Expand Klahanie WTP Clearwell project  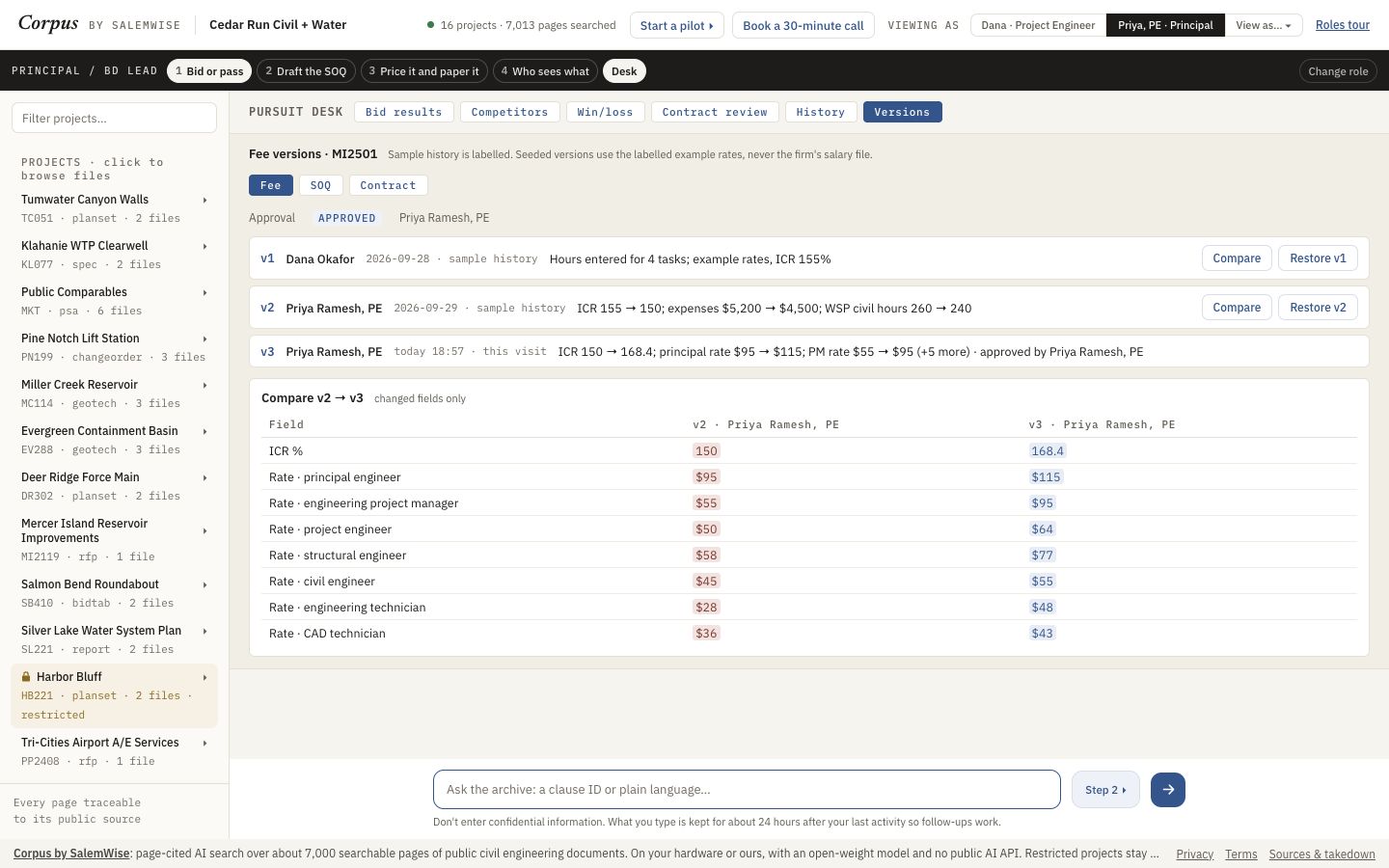[x=204, y=246]
